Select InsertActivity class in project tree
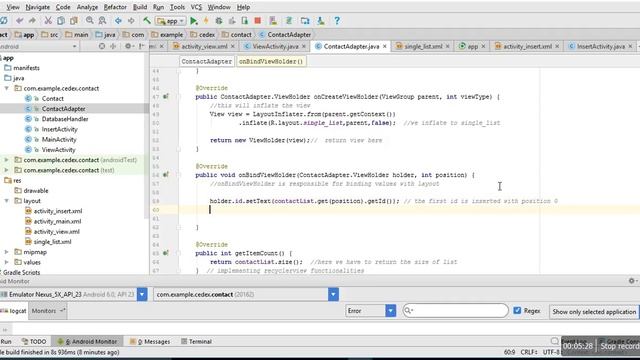Viewport: 640px width, 360px height. 59,129
